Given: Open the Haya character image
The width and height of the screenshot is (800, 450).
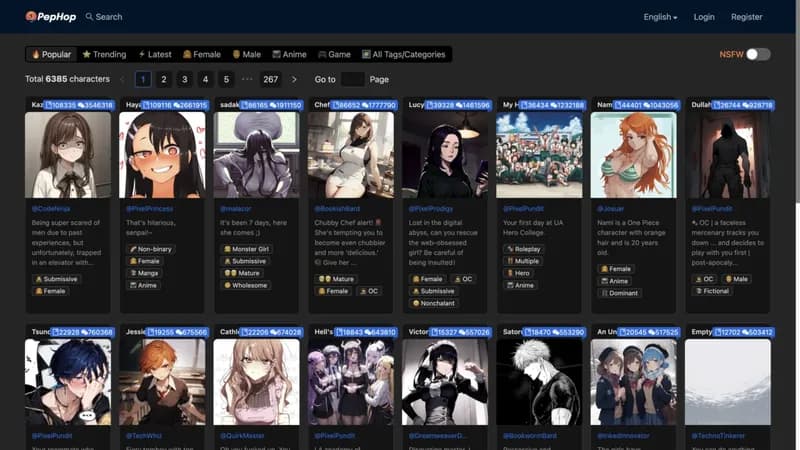Looking at the screenshot, I should point(162,155).
